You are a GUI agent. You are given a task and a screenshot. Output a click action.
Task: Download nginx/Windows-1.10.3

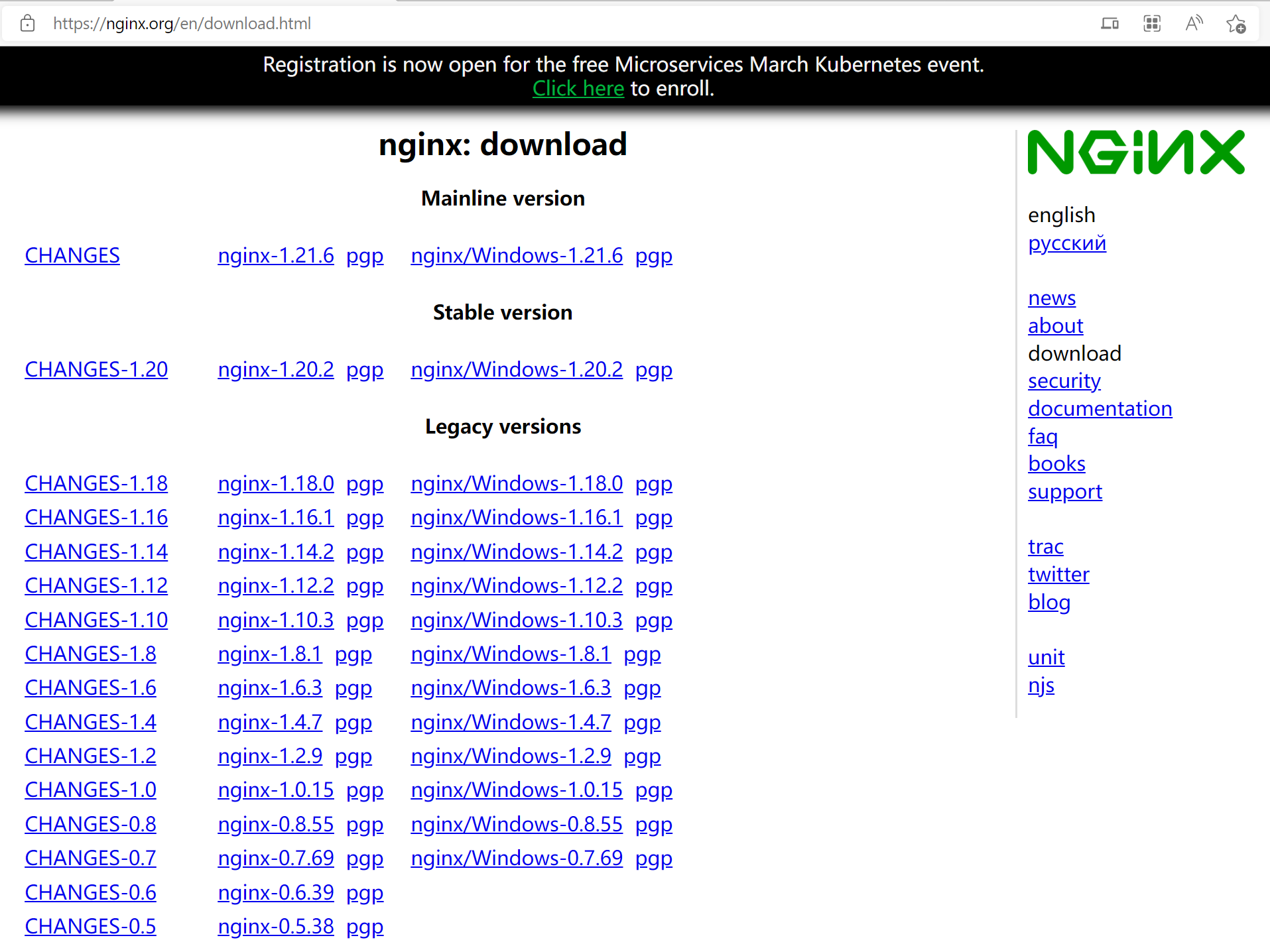[517, 620]
